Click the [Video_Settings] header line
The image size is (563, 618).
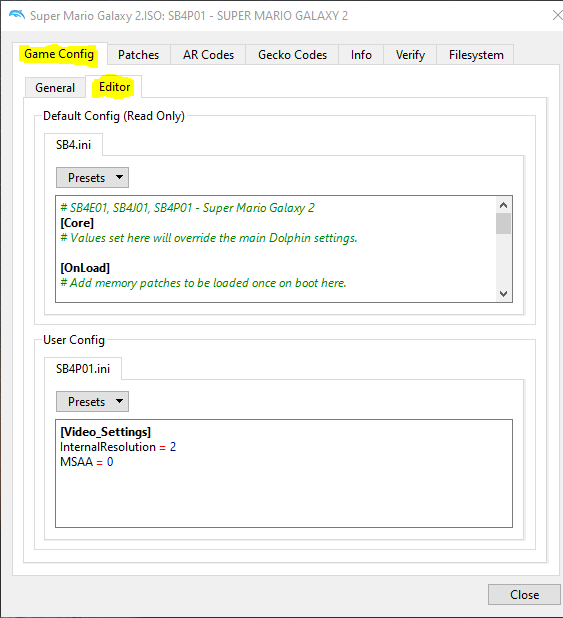tap(105, 432)
